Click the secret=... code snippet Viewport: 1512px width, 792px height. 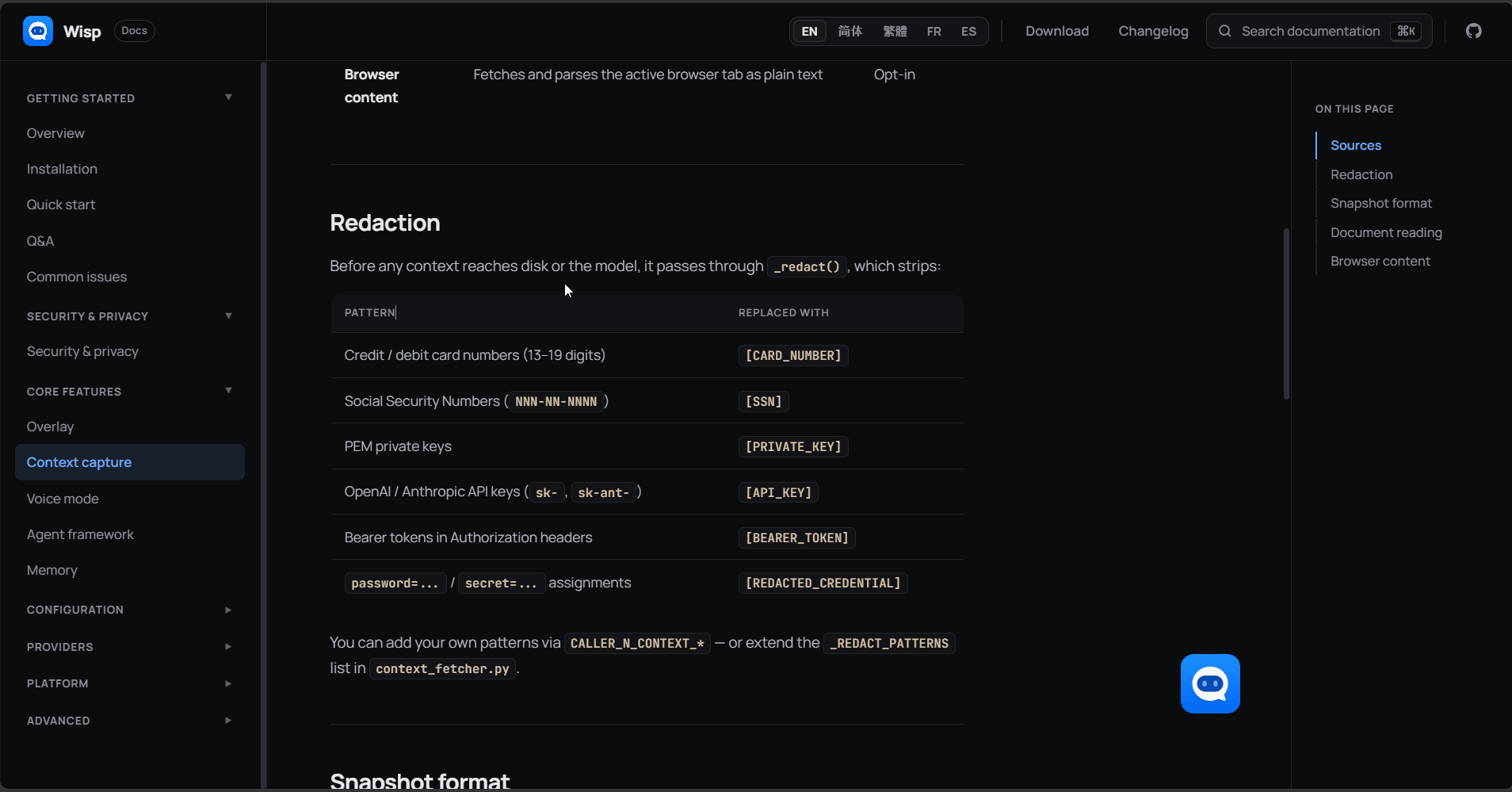tap(502, 583)
